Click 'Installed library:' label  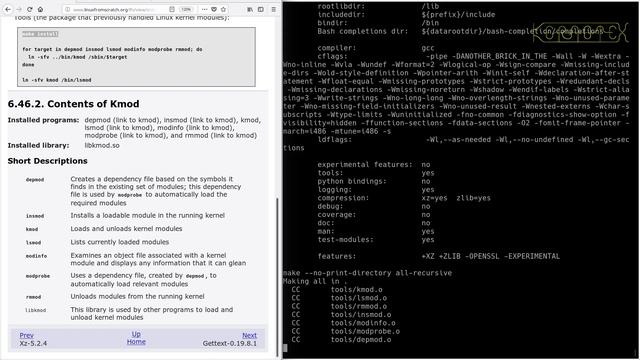(x=38, y=145)
